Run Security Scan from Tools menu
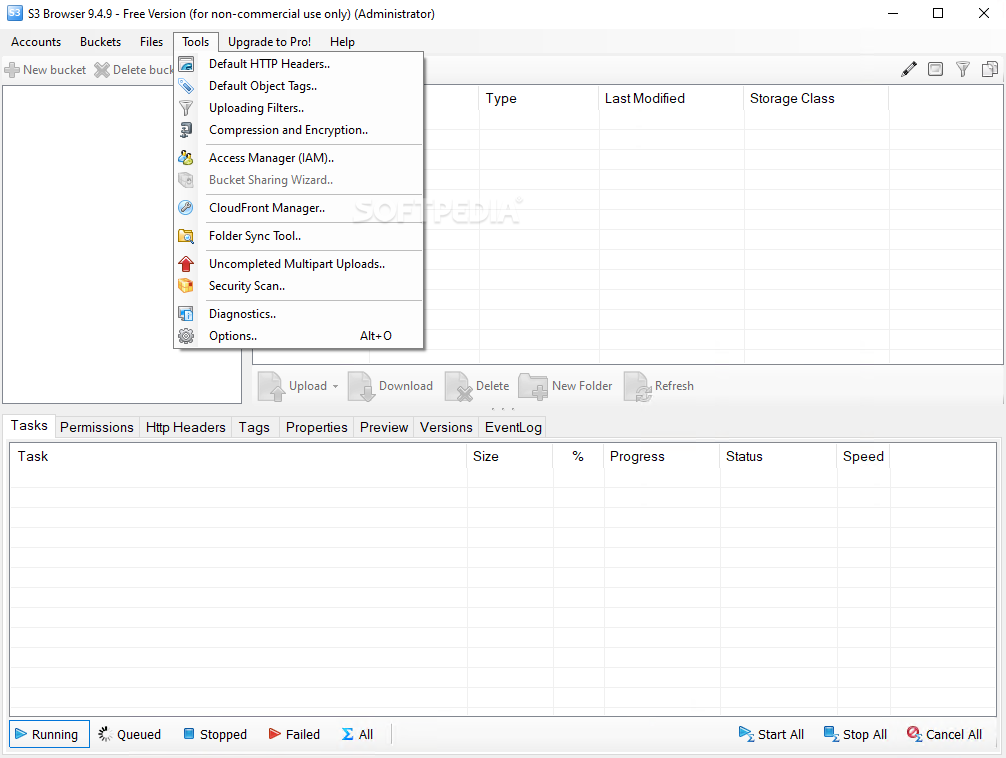This screenshot has height=758, width=1006. (x=298, y=286)
